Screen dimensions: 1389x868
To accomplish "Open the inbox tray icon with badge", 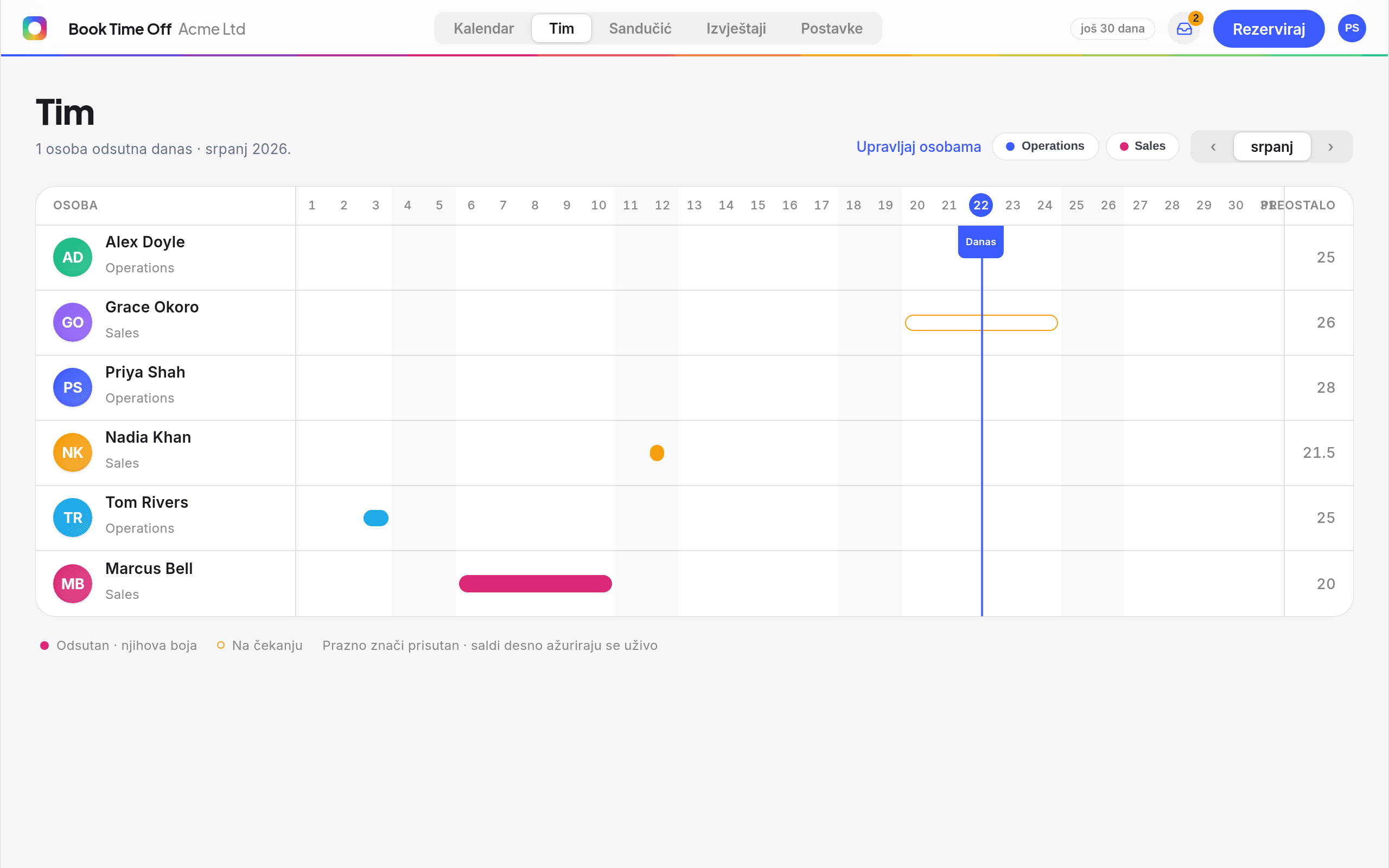I will click(1184, 29).
